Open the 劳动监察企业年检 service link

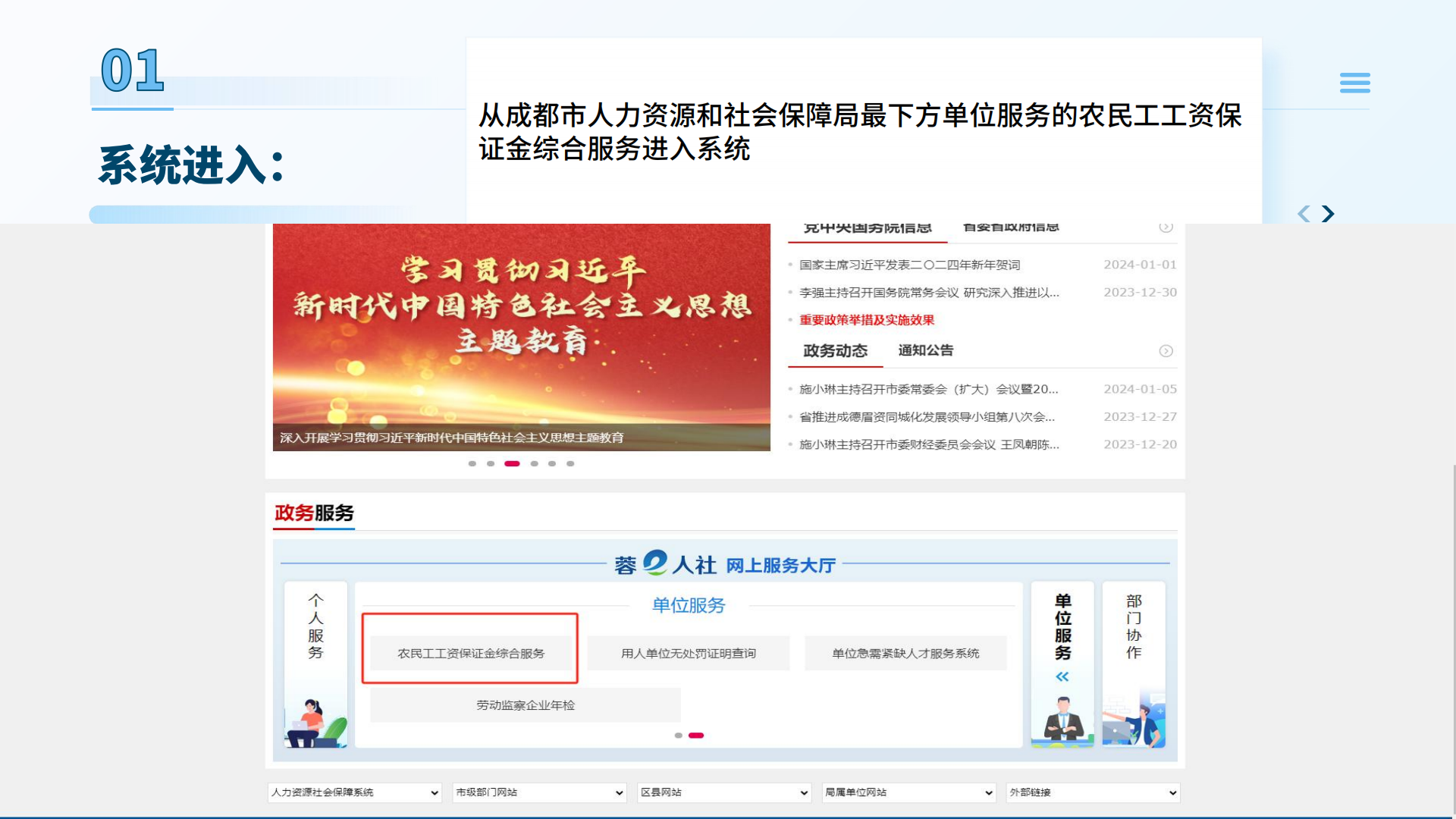click(x=524, y=705)
